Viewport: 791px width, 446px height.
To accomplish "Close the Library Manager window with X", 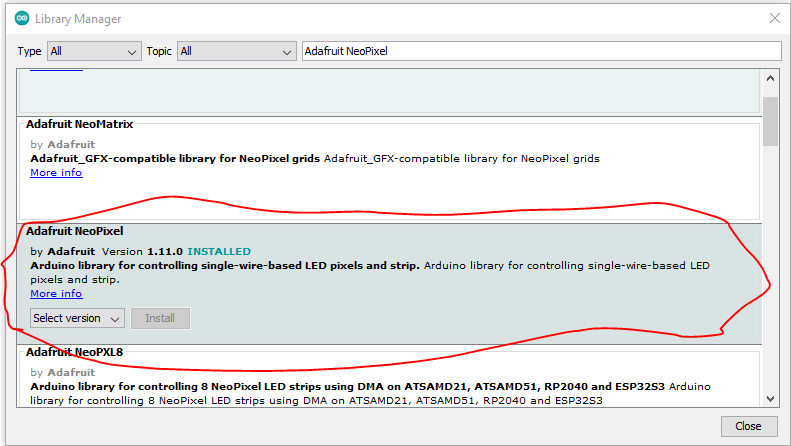I will (773, 18).
